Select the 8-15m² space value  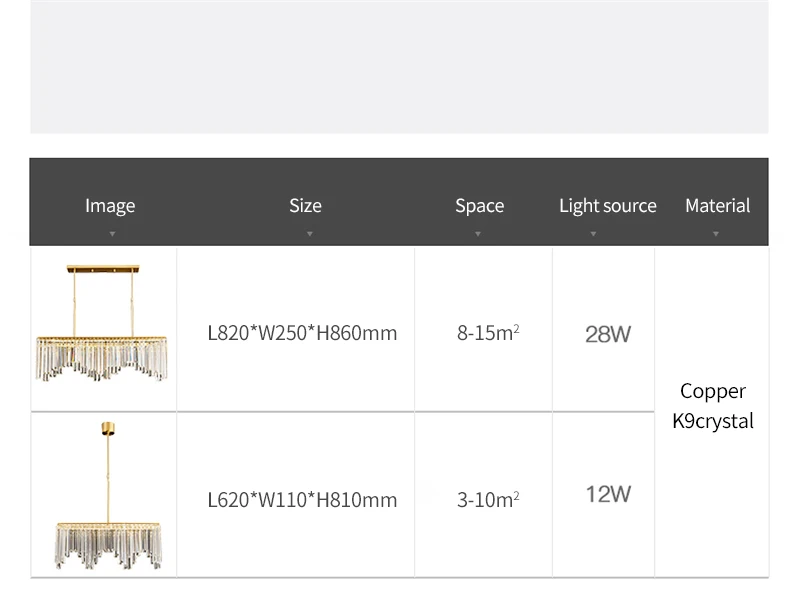tap(488, 333)
